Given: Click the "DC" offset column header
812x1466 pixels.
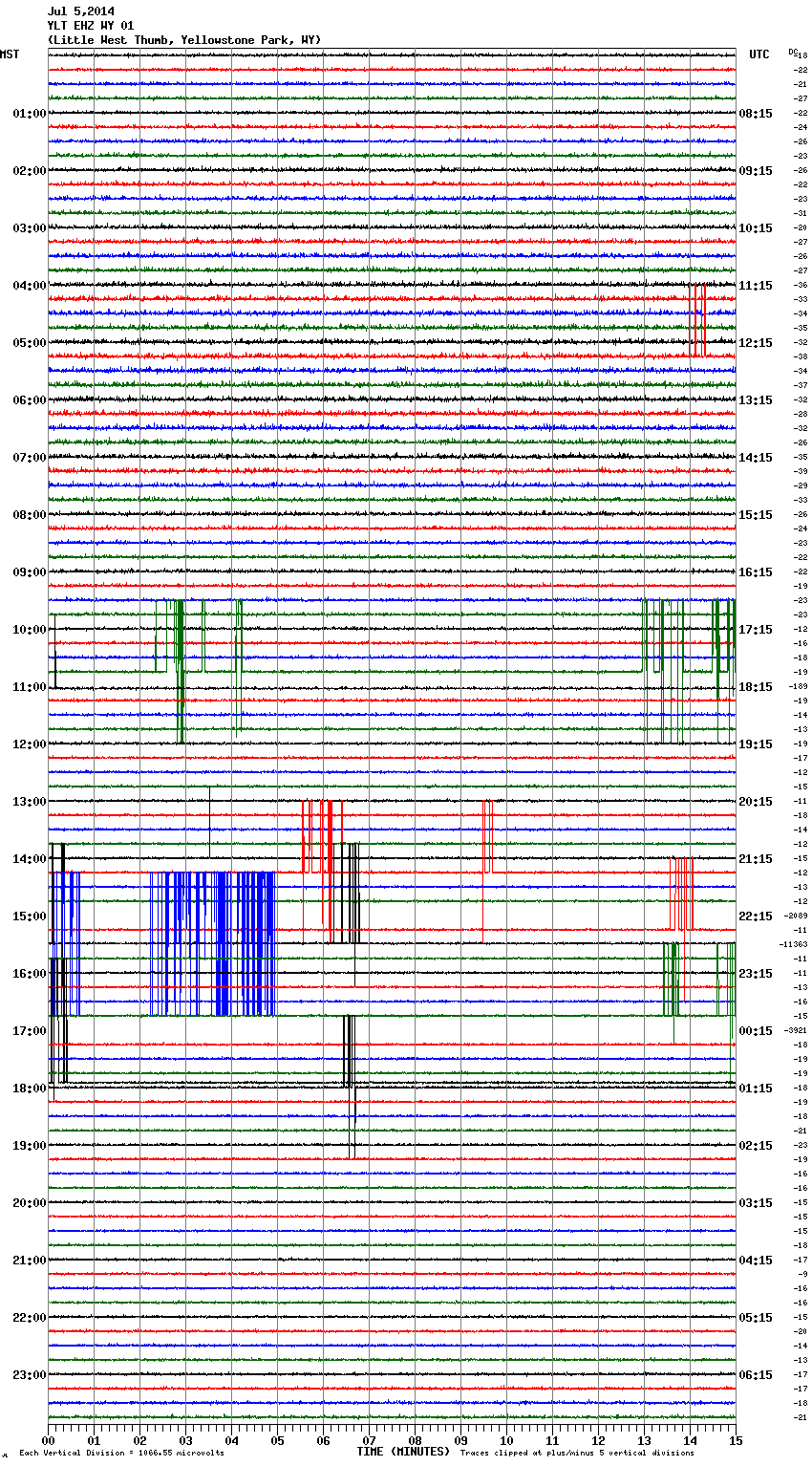Looking at the screenshot, I should pyautogui.click(x=792, y=52).
